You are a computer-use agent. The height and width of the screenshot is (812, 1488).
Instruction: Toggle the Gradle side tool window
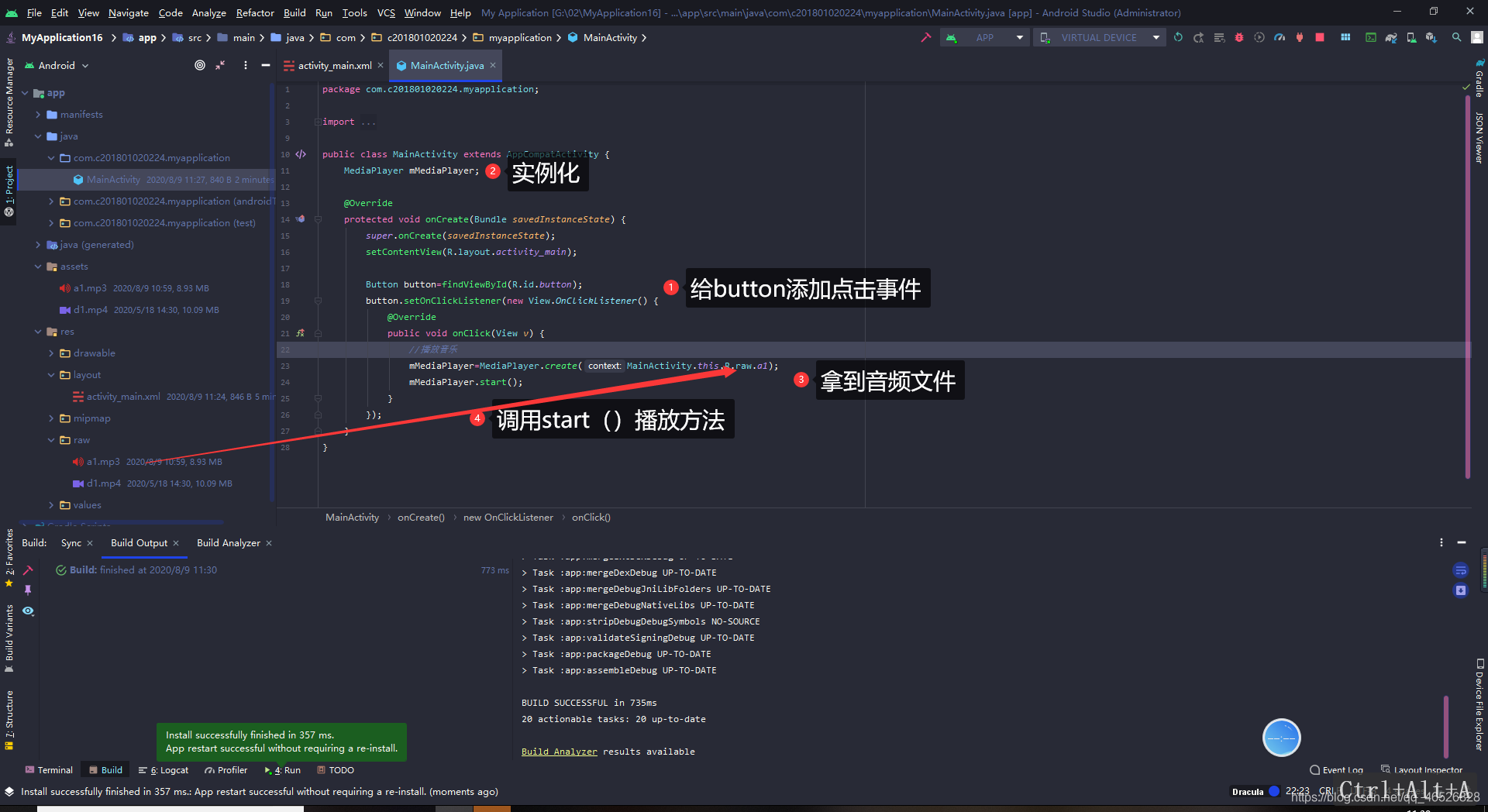point(1479,78)
